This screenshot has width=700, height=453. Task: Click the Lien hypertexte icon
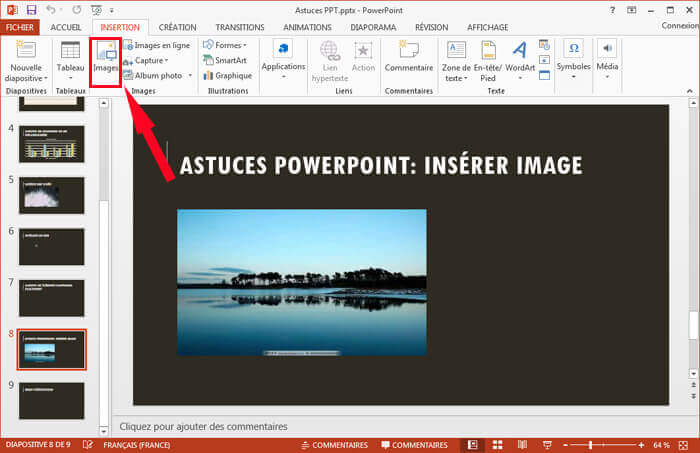point(329,51)
